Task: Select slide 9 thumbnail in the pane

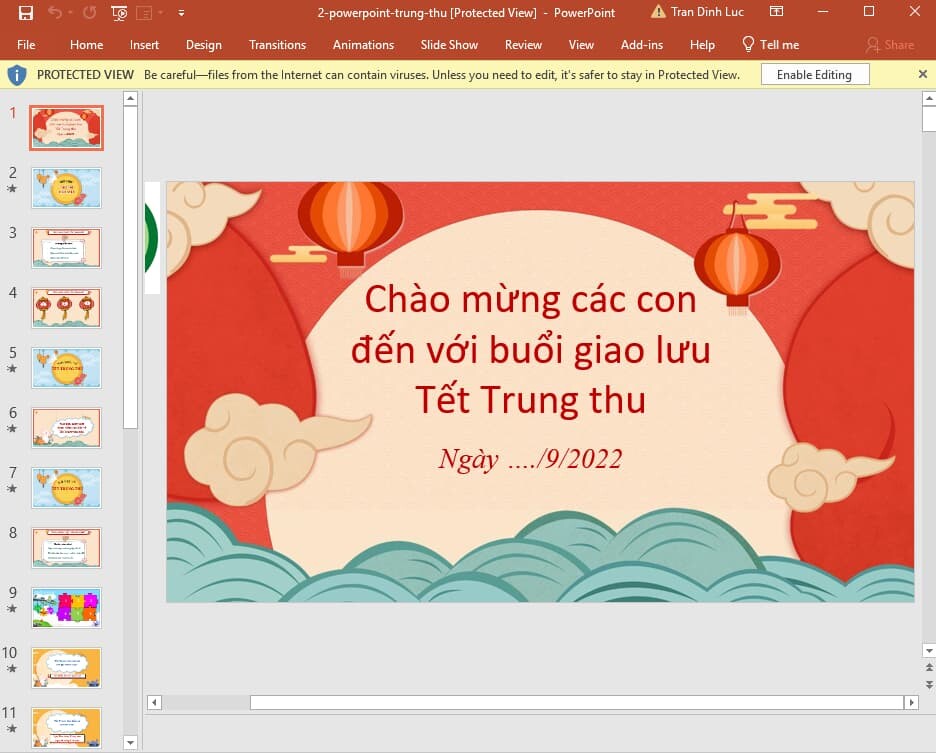Action: 66,607
